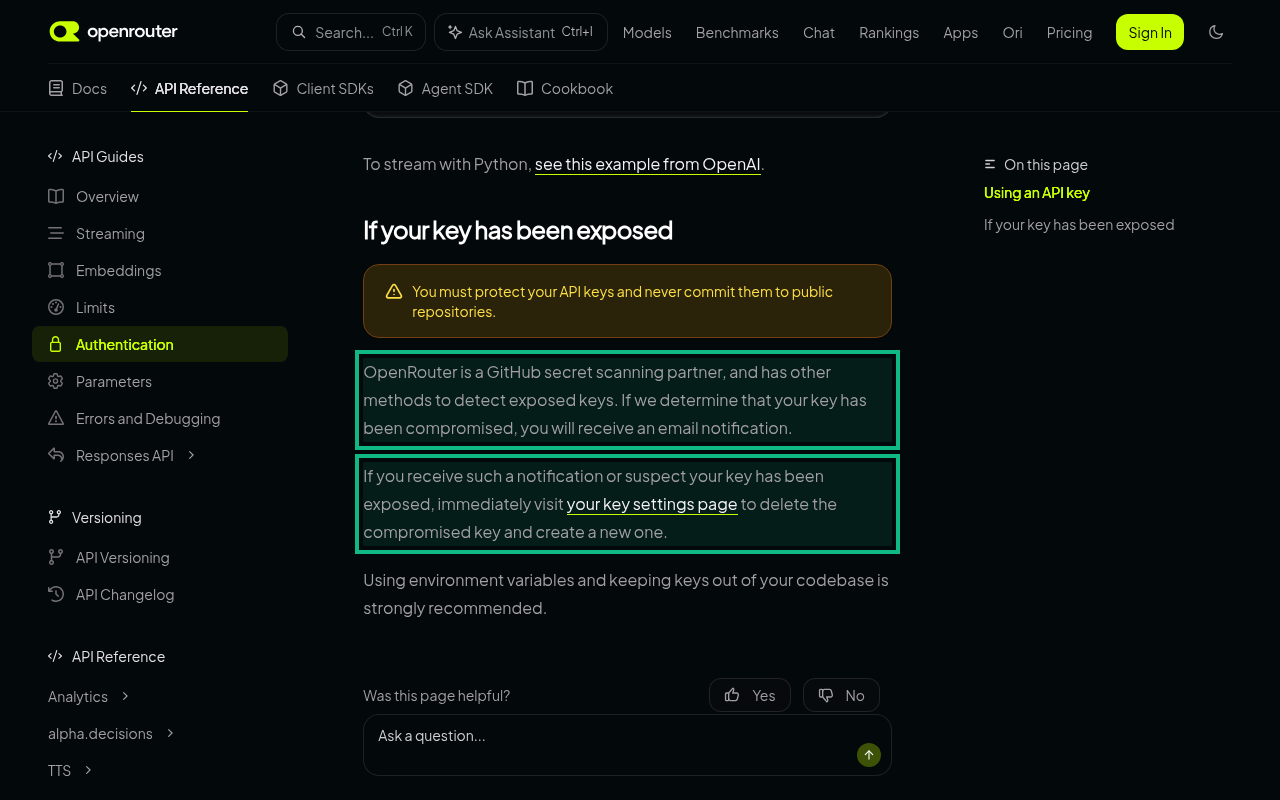Go to Chat in top navigation

tap(819, 32)
